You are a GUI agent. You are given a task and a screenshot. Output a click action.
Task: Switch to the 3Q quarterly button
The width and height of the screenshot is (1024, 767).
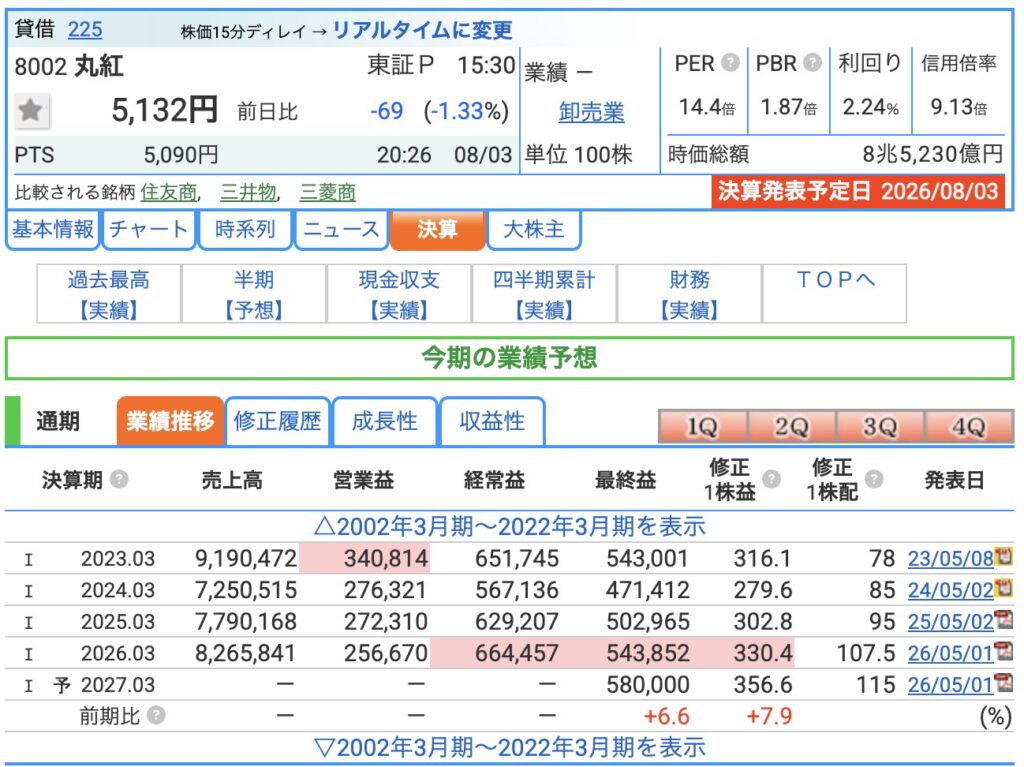[x=880, y=427]
